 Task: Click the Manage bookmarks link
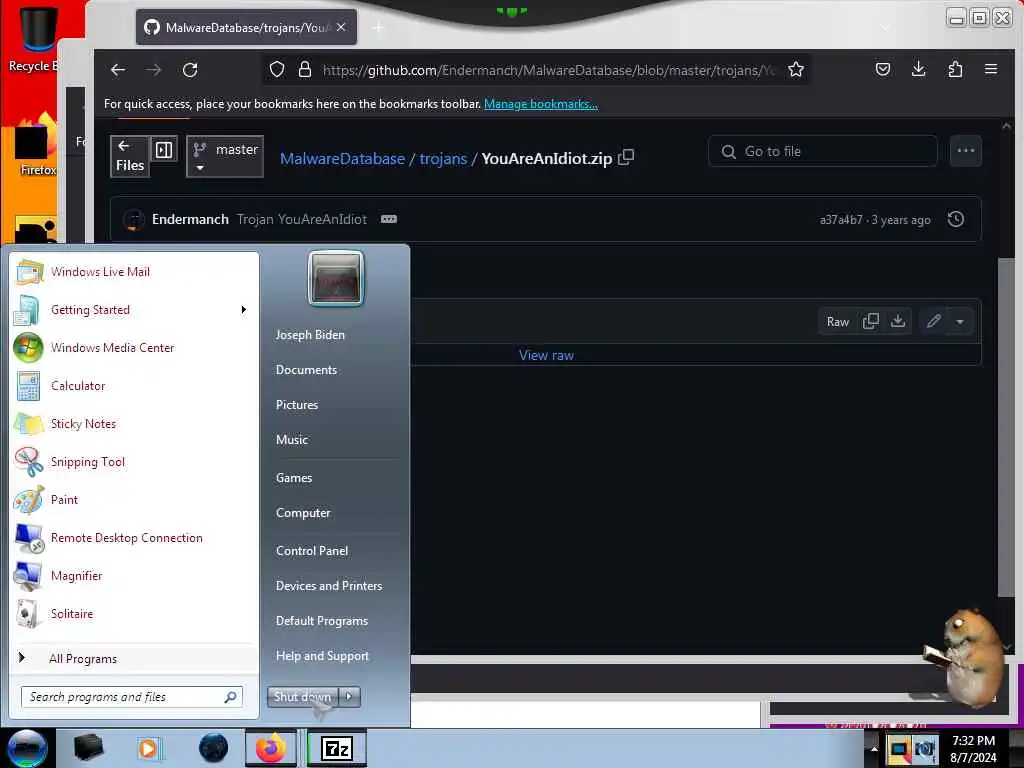(541, 104)
